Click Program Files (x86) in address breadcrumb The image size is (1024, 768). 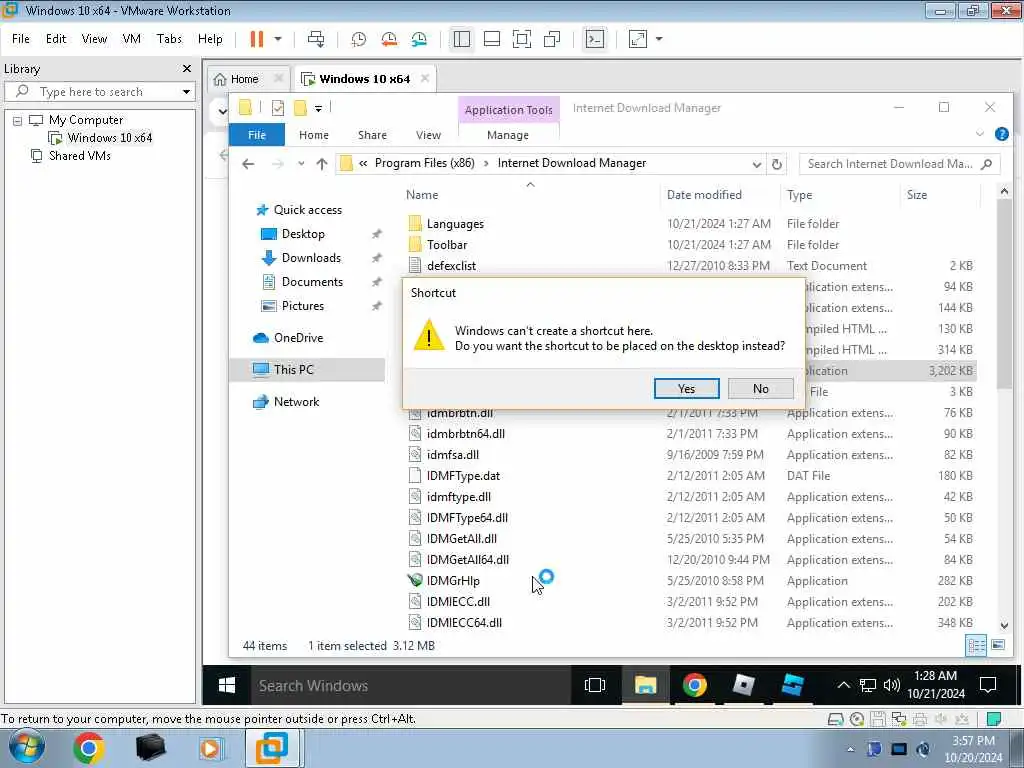(x=424, y=163)
